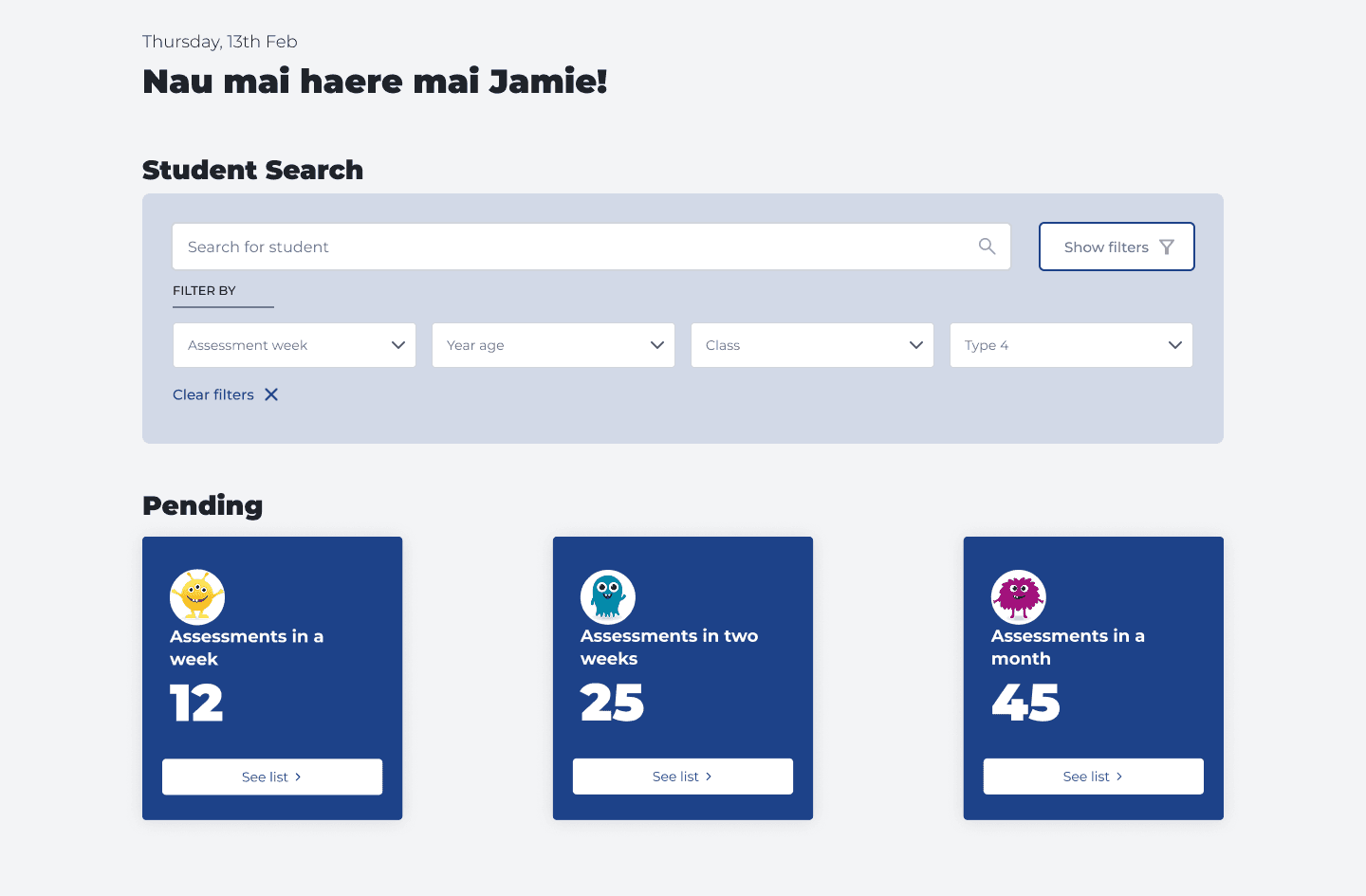The width and height of the screenshot is (1366, 896).
Task: Click the purple fuzzy monster avatar
Action: (x=1019, y=596)
